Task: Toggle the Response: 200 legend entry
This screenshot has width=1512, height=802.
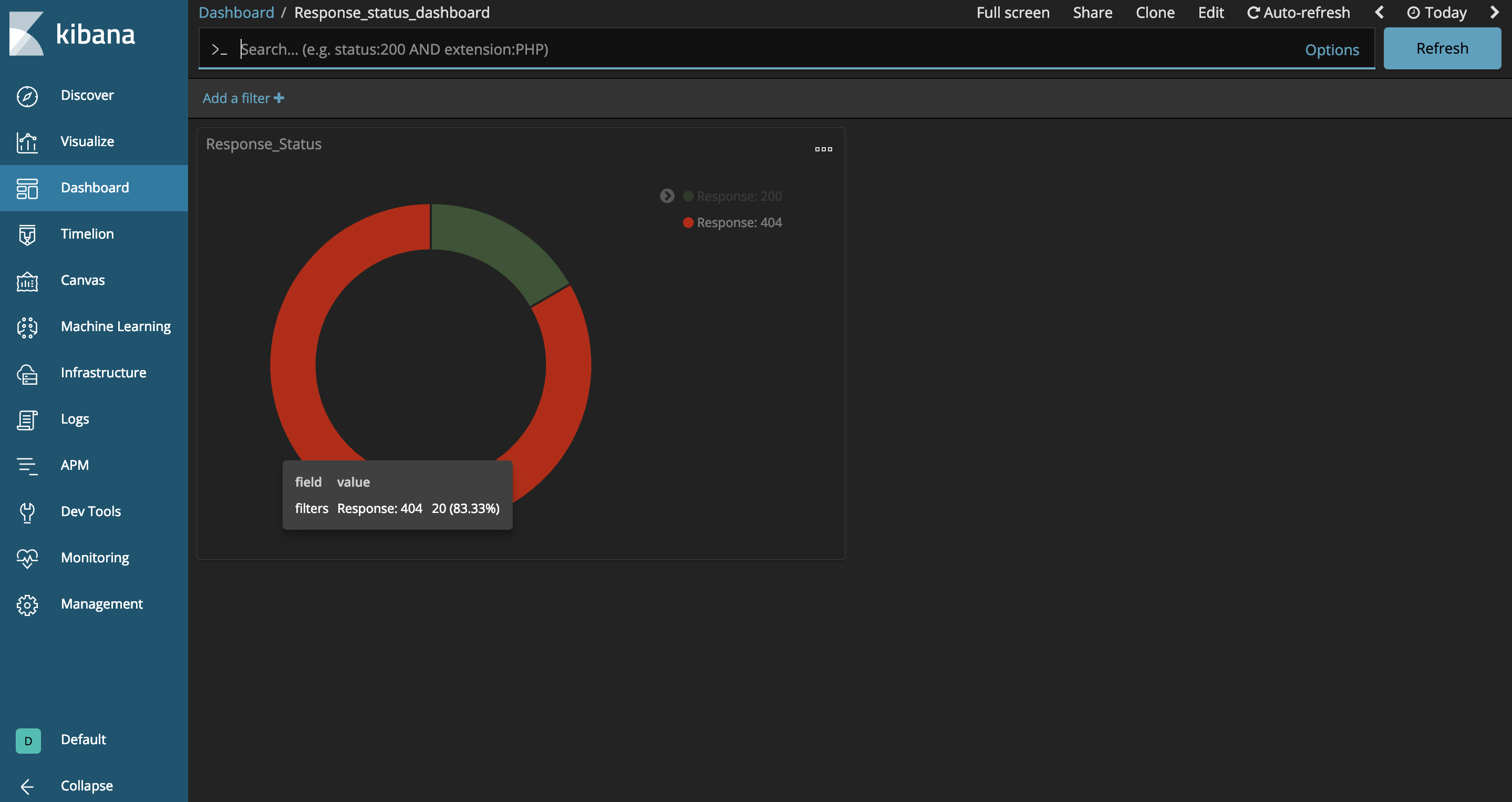Action: (x=739, y=196)
